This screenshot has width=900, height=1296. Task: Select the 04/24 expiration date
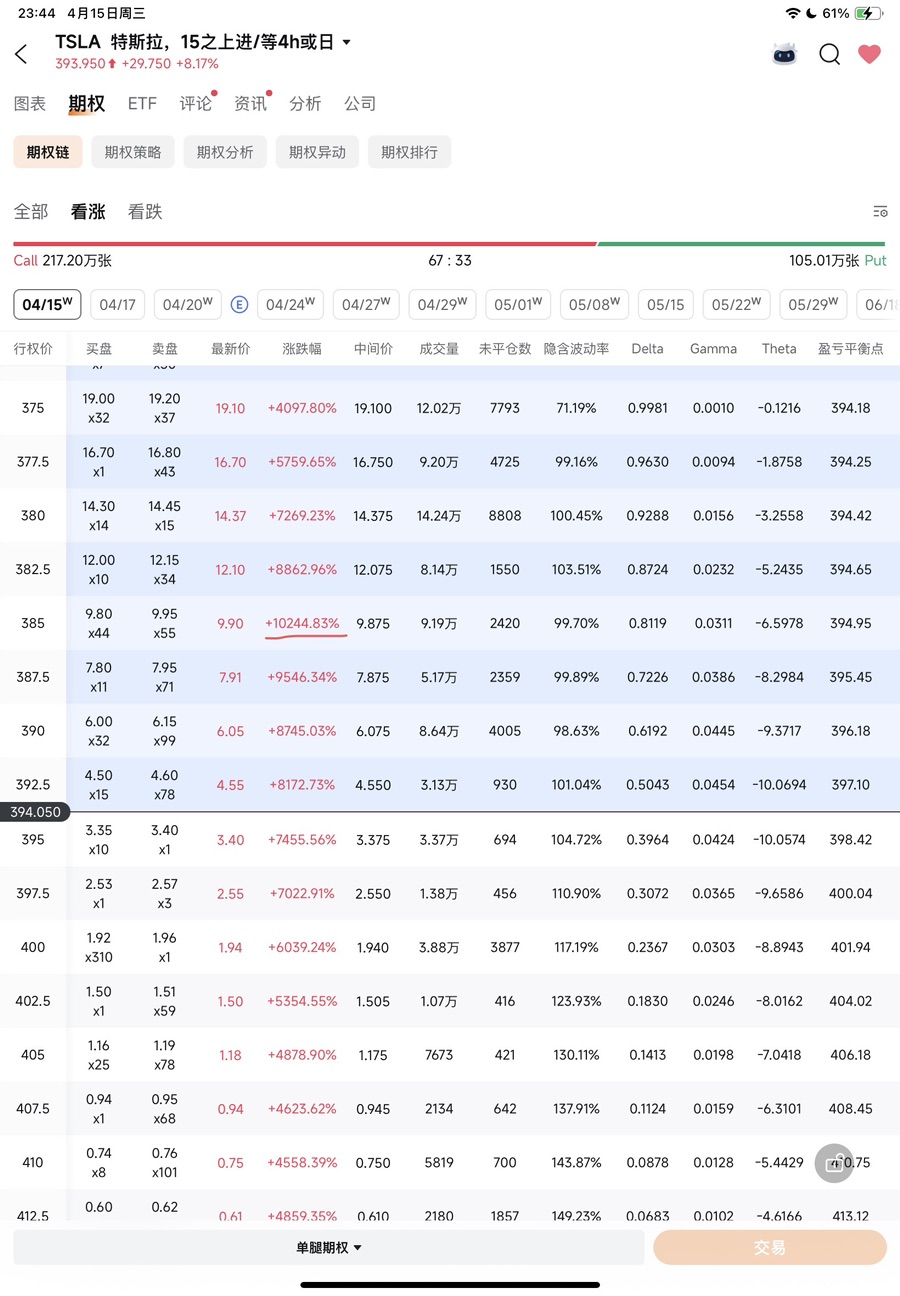[x=290, y=305]
